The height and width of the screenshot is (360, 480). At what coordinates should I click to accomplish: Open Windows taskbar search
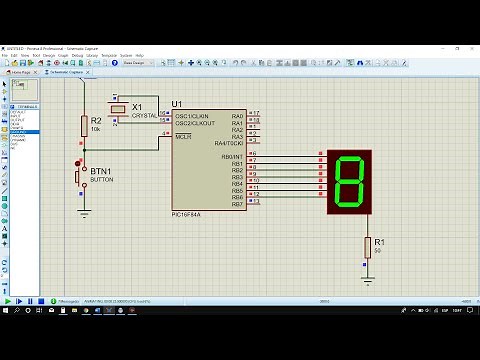(x=17, y=310)
